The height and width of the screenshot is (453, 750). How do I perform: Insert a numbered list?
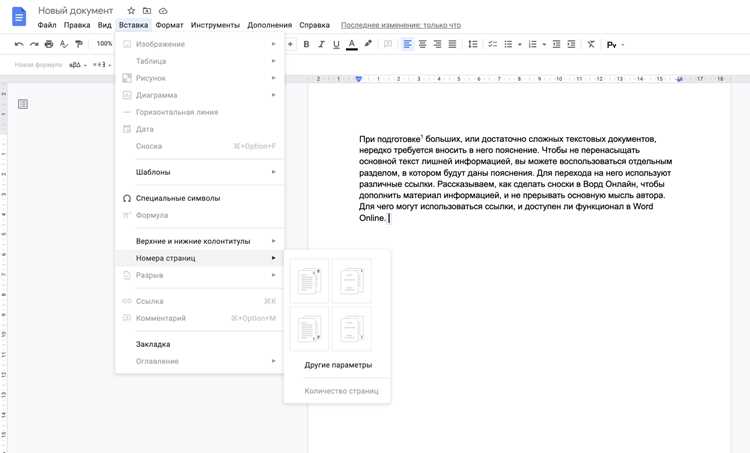pos(532,44)
